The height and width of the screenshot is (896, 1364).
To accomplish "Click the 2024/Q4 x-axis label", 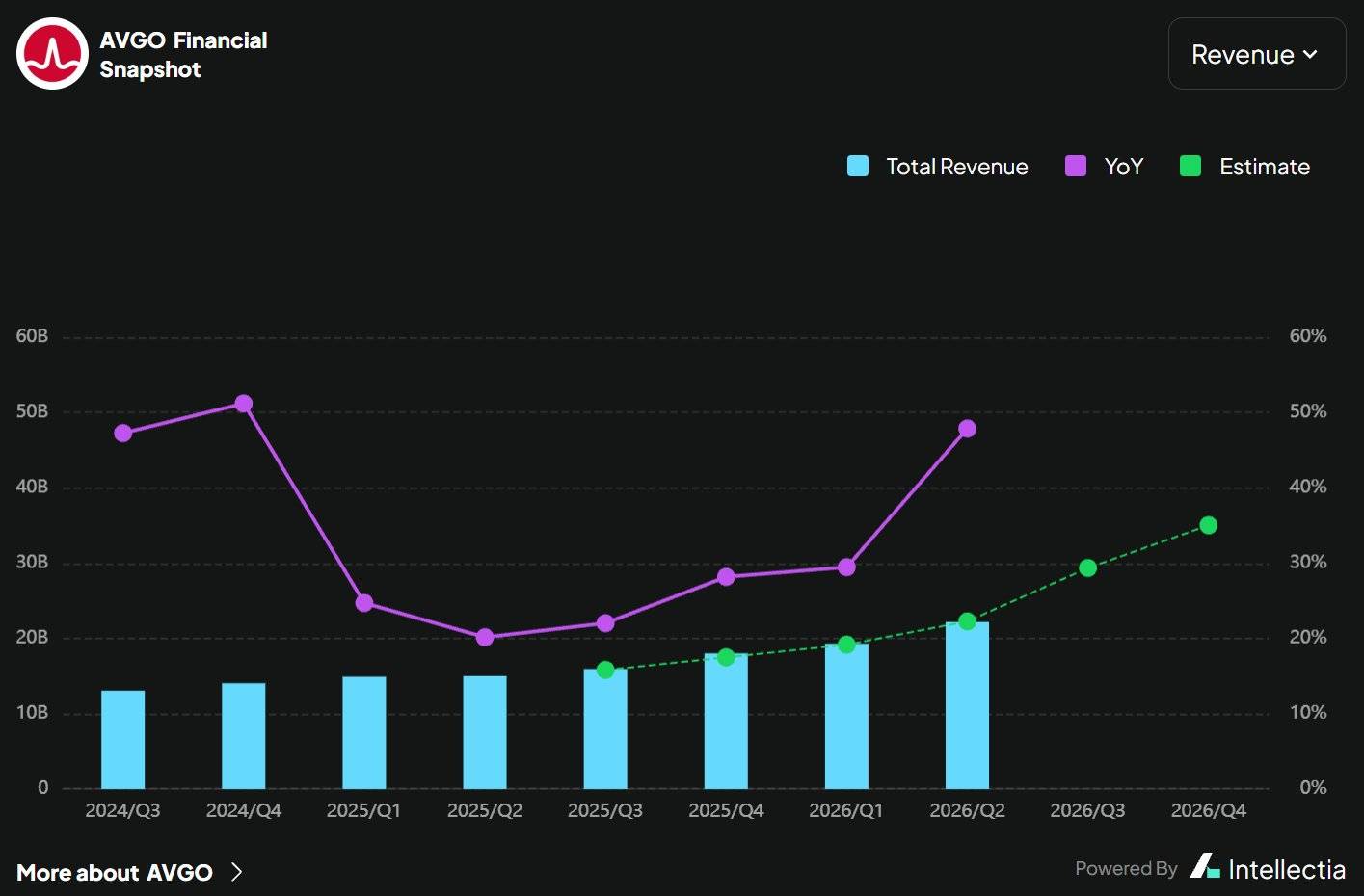I will point(244,811).
